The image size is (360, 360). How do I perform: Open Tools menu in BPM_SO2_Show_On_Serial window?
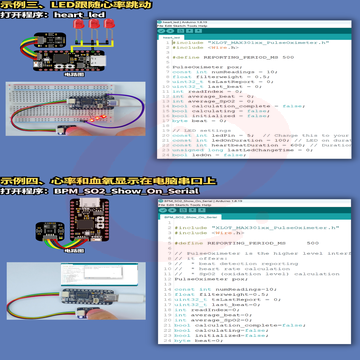pyautogui.click(x=194, y=205)
